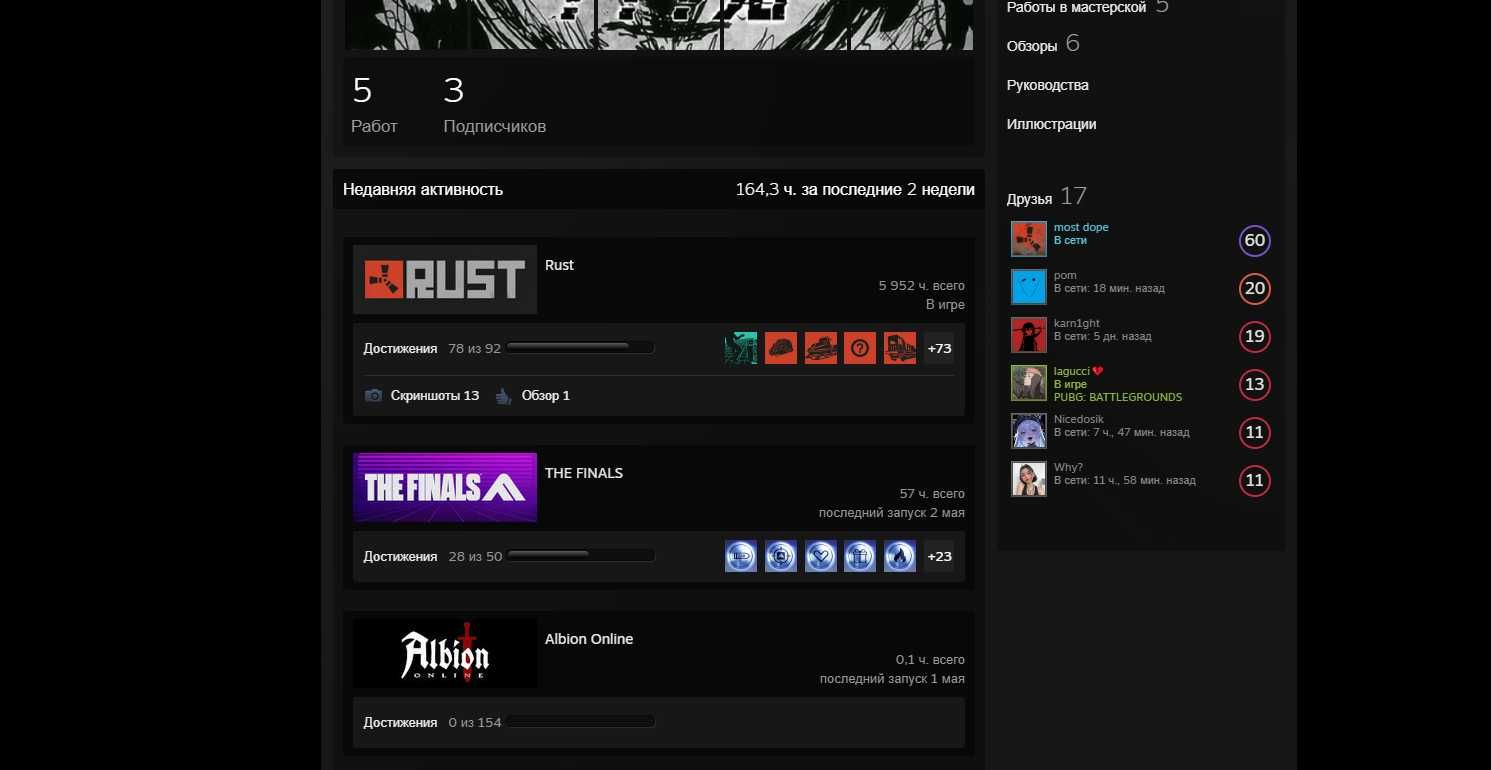Open Иллюстрации sidebar link
This screenshot has height=770, width=1491.
(1051, 124)
